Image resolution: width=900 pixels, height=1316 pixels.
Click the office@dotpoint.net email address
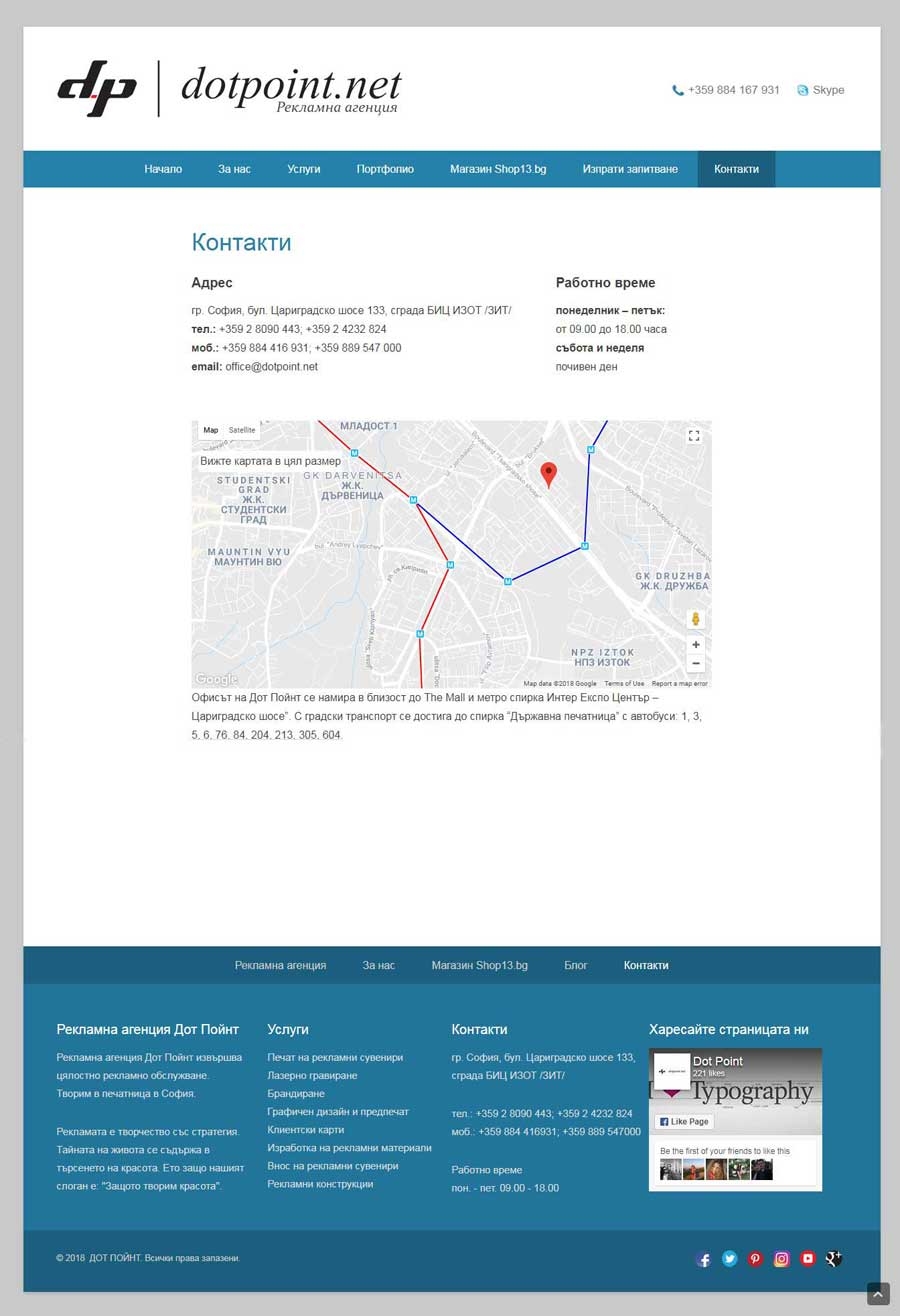pyautogui.click(x=271, y=367)
